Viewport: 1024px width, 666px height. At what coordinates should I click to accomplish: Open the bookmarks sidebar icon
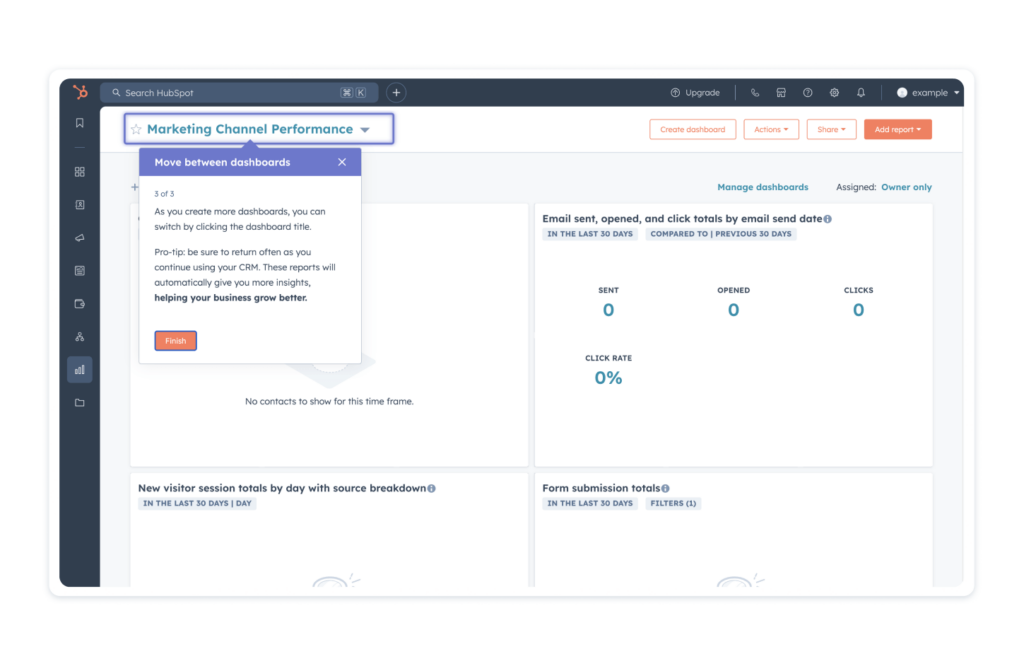[x=80, y=123]
